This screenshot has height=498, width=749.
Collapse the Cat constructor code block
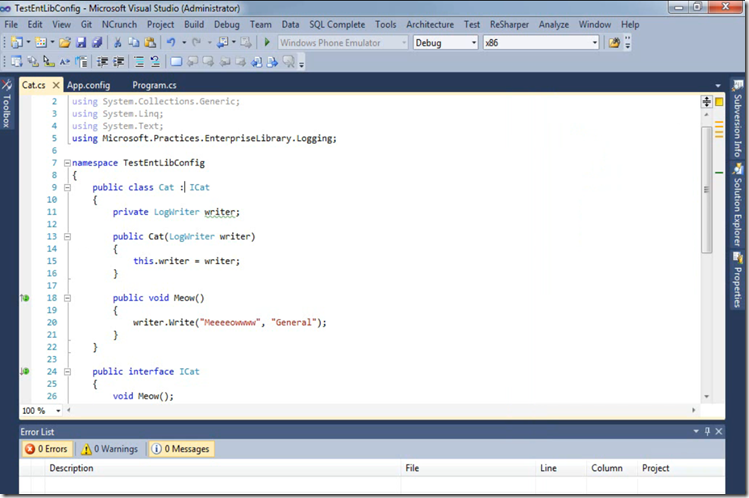(67, 237)
